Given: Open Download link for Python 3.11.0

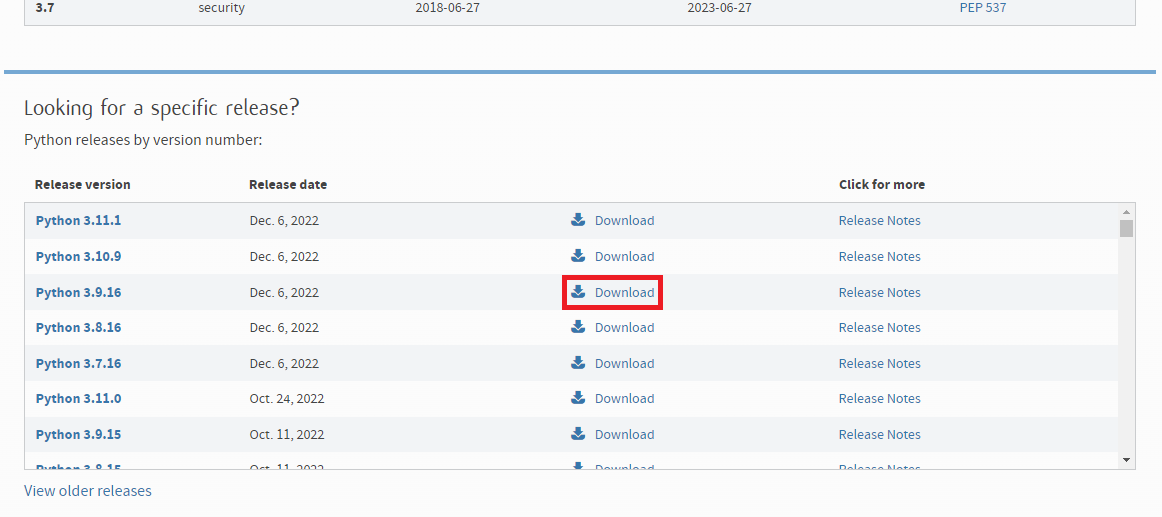Looking at the screenshot, I should tap(624, 398).
